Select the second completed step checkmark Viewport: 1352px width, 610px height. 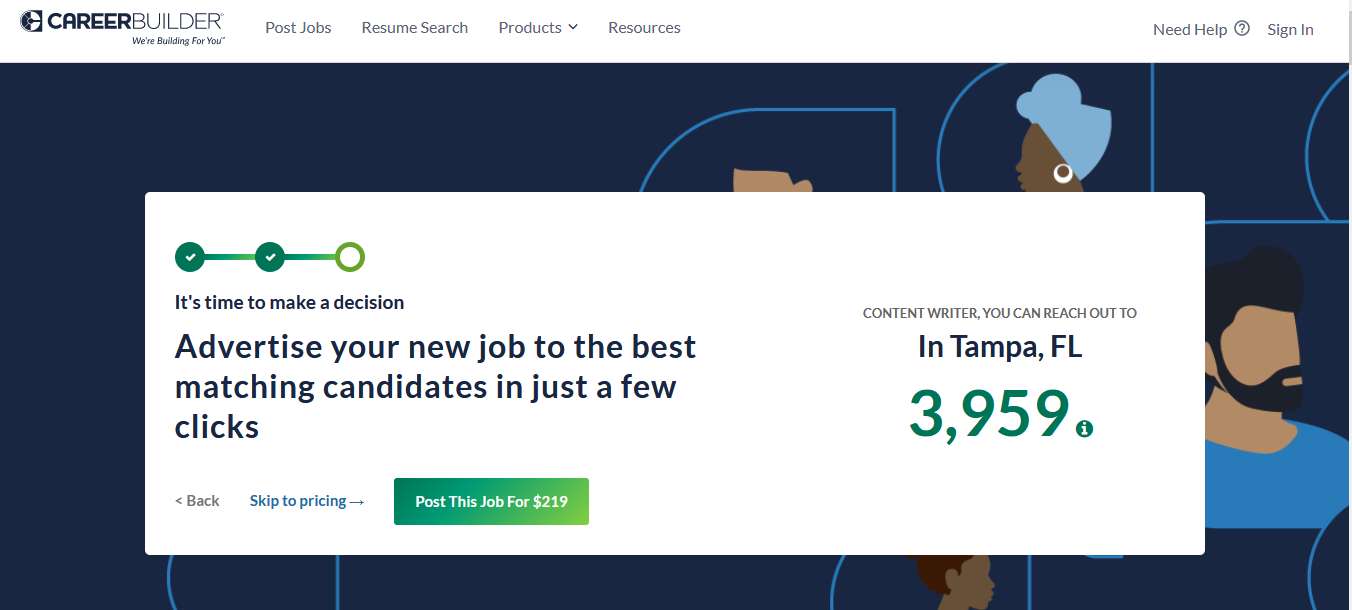[x=270, y=256]
